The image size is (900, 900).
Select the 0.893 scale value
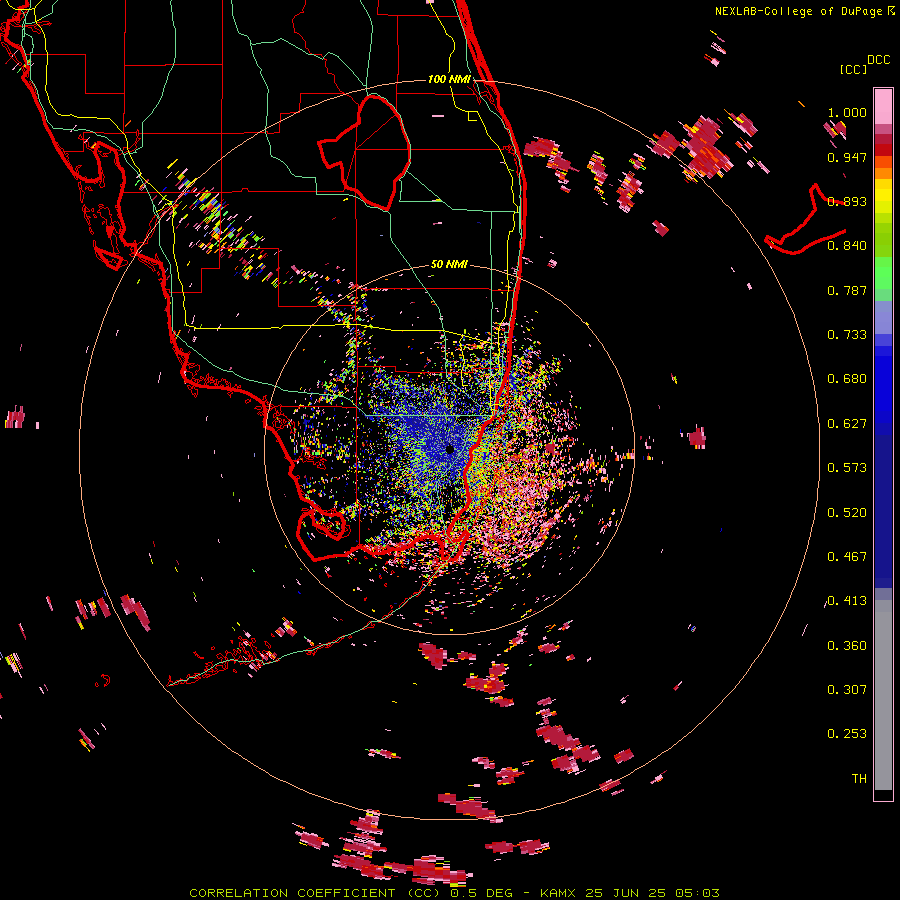click(x=847, y=201)
